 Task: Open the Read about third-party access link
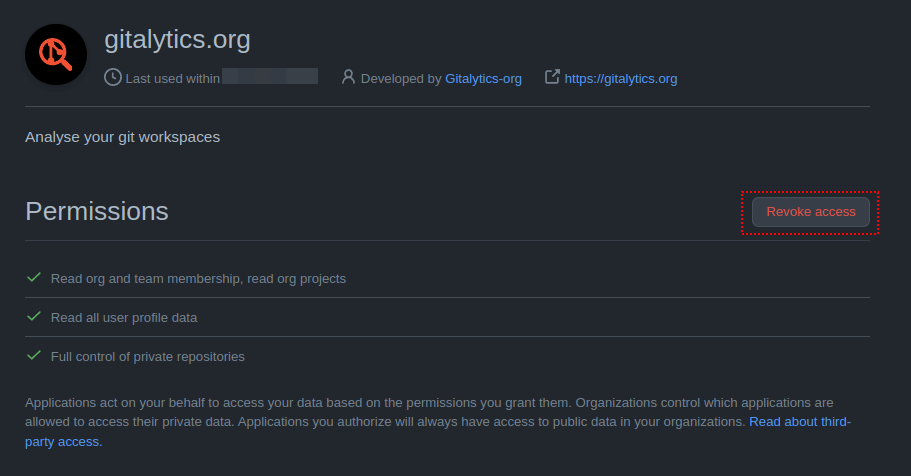799,422
